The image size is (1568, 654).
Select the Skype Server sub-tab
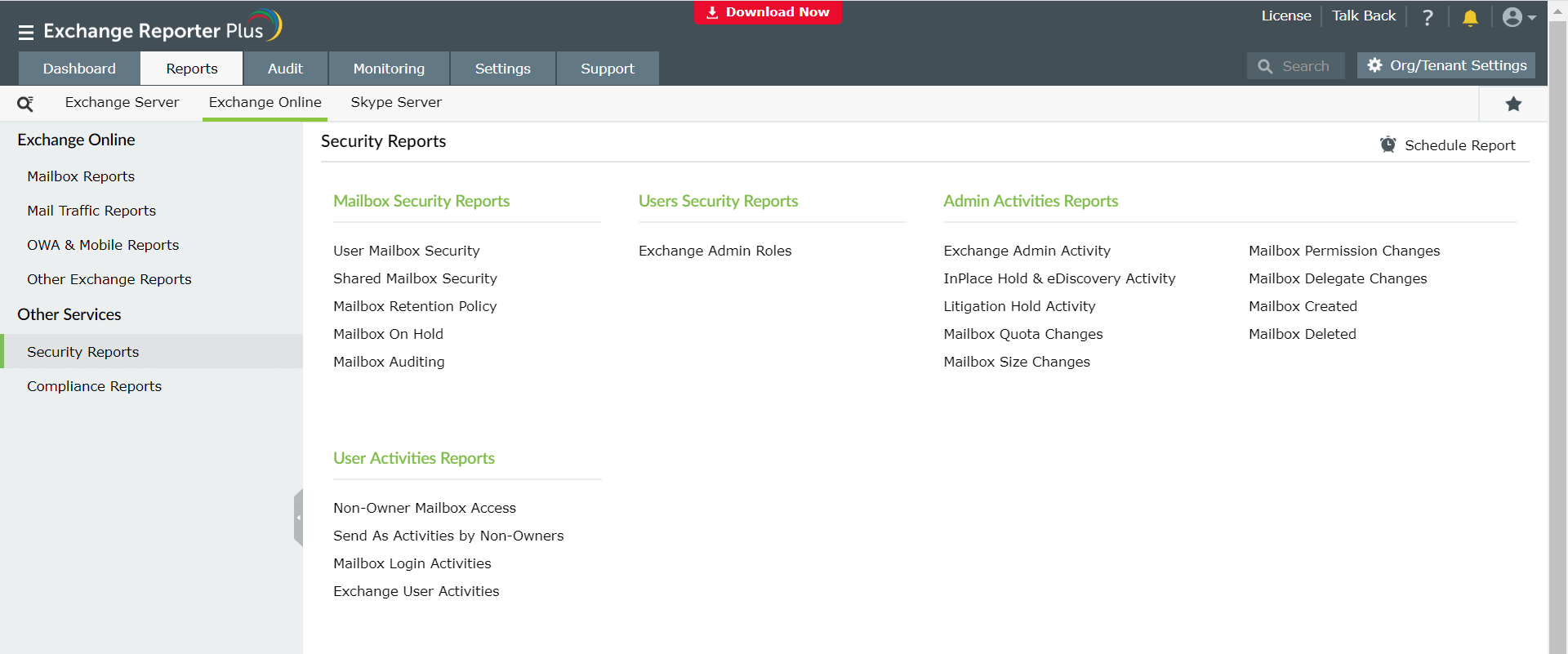(x=396, y=103)
